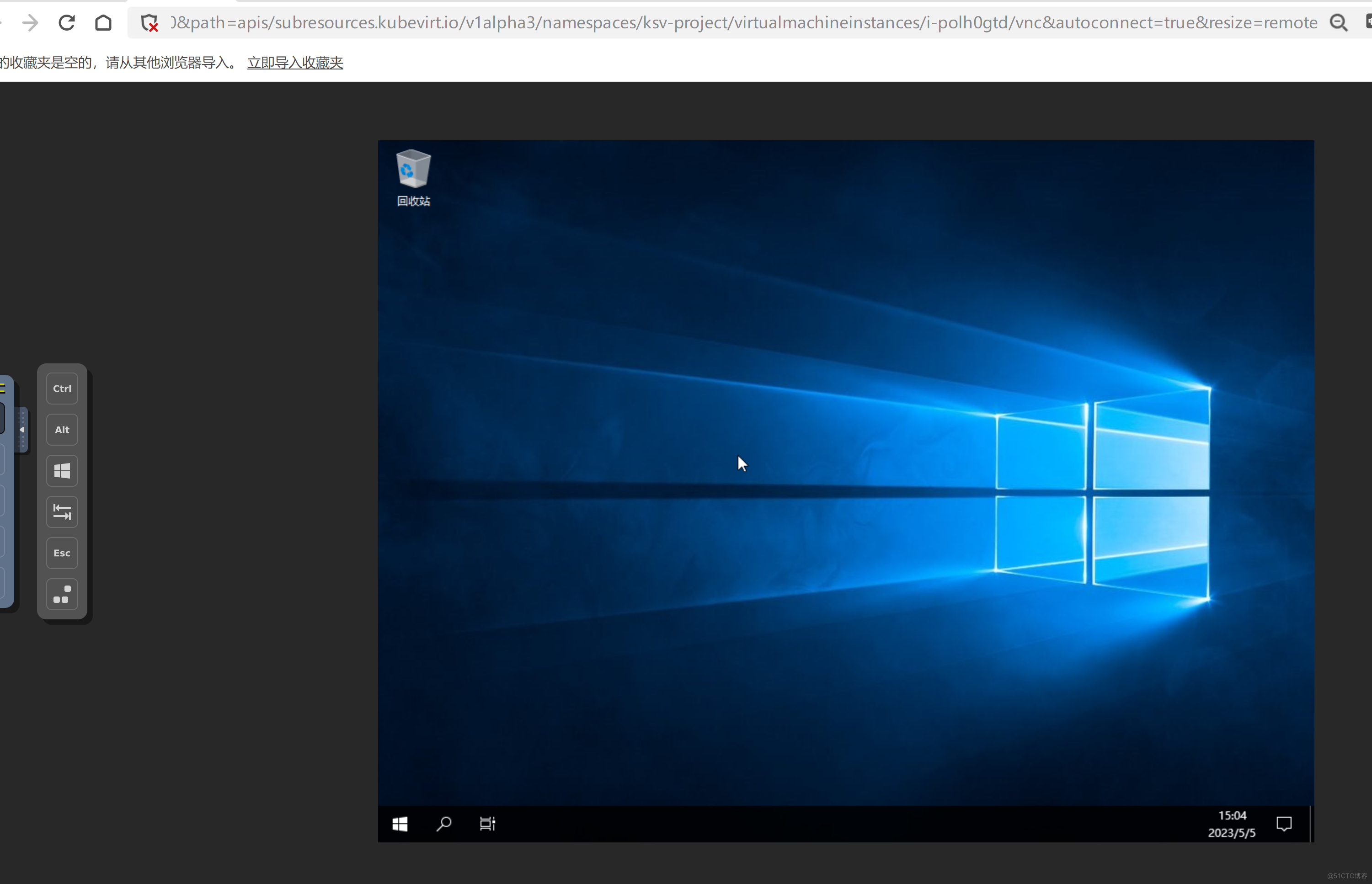The width and height of the screenshot is (1372, 884).
Task: Toggle the Ctrl key in noVNC panel
Action: [x=62, y=389]
